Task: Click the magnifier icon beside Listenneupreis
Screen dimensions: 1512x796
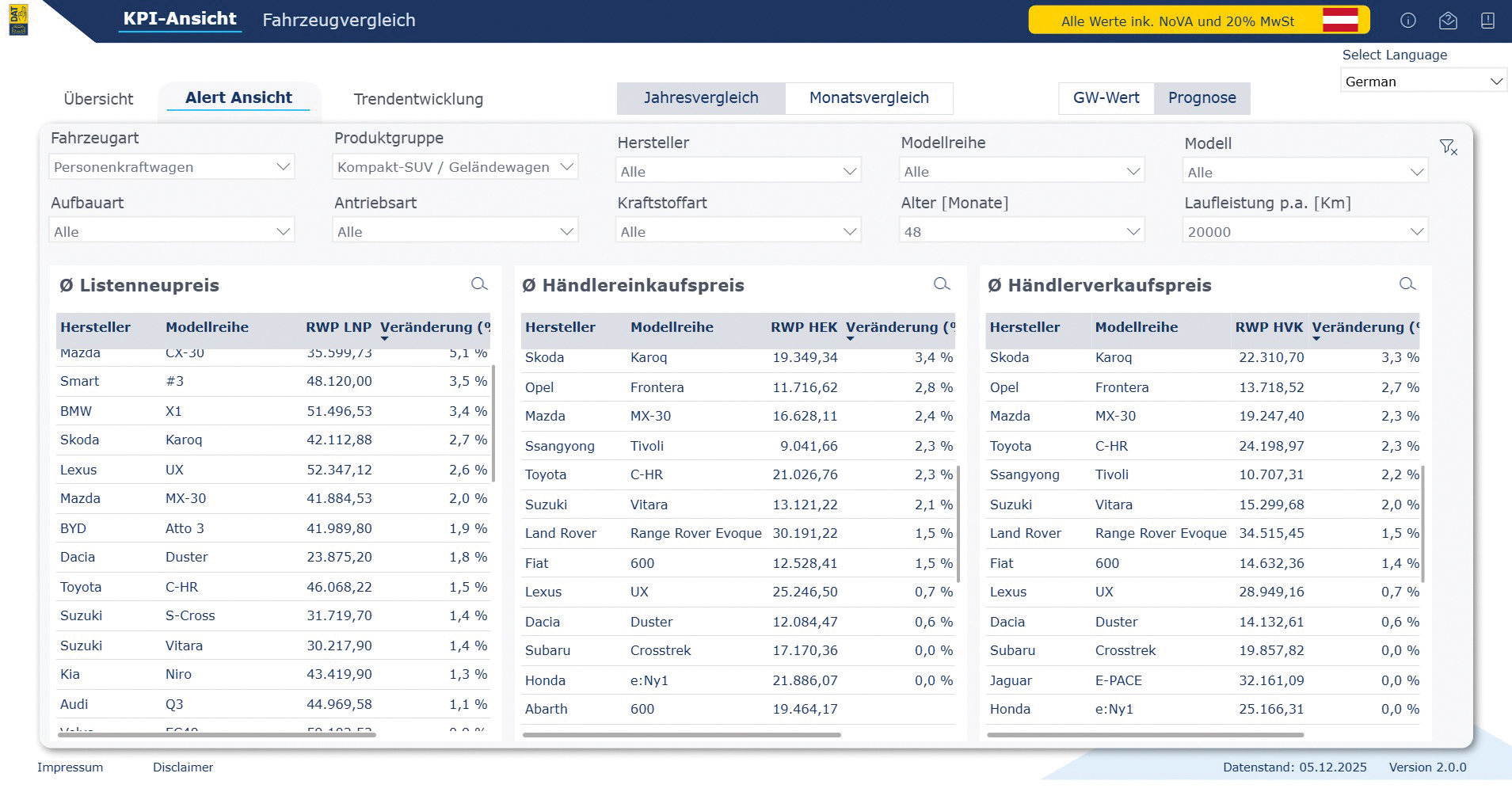Action: pos(479,284)
